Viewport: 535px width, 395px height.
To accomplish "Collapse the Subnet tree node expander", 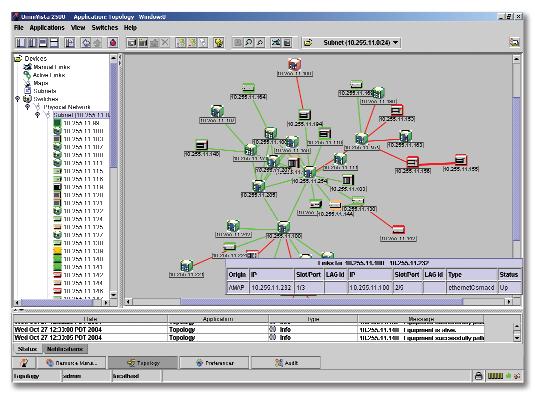I will pos(38,115).
